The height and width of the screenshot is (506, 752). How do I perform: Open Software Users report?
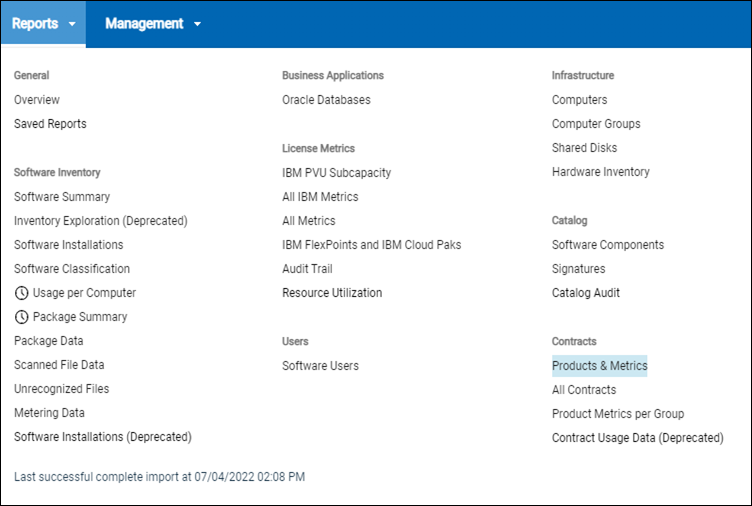coord(320,366)
